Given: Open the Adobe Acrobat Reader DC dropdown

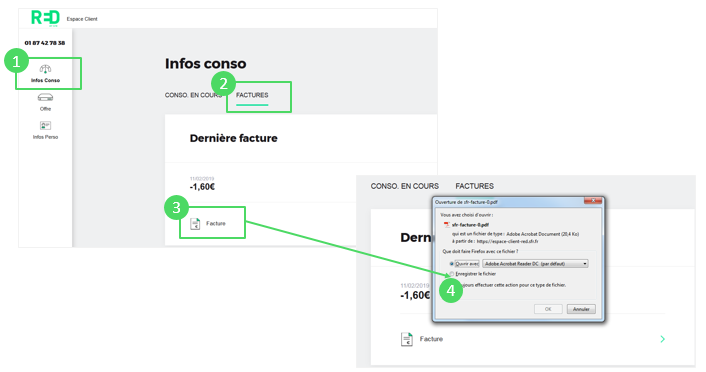Looking at the screenshot, I should pyautogui.click(x=535, y=263).
